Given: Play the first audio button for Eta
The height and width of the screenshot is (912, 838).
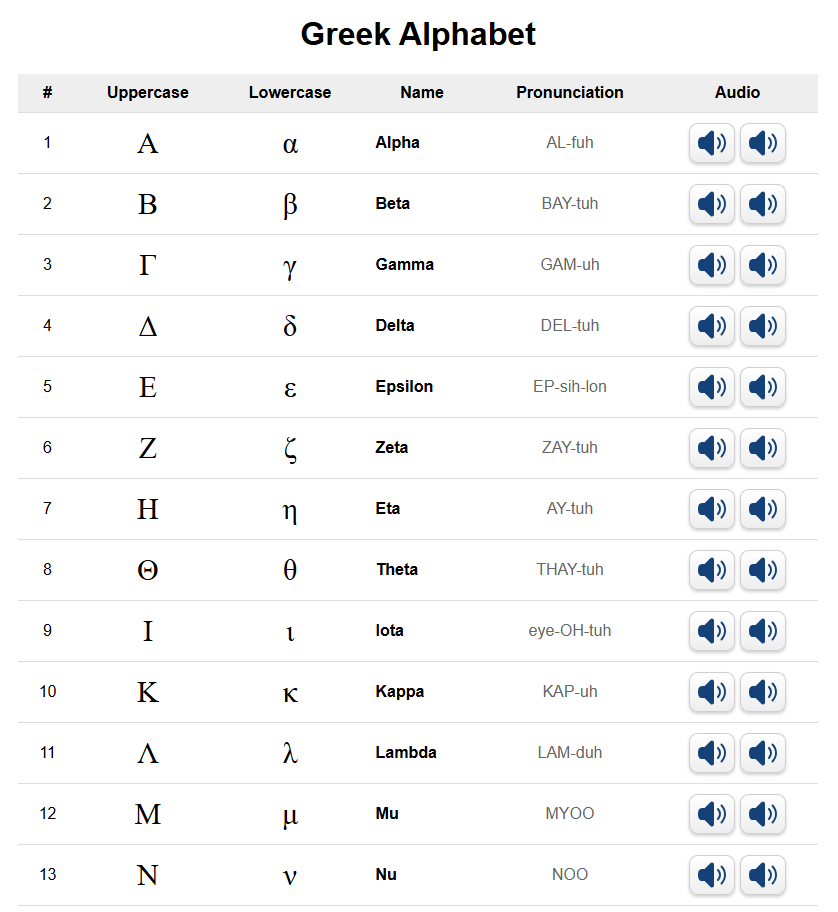Looking at the screenshot, I should pyautogui.click(x=711, y=509).
